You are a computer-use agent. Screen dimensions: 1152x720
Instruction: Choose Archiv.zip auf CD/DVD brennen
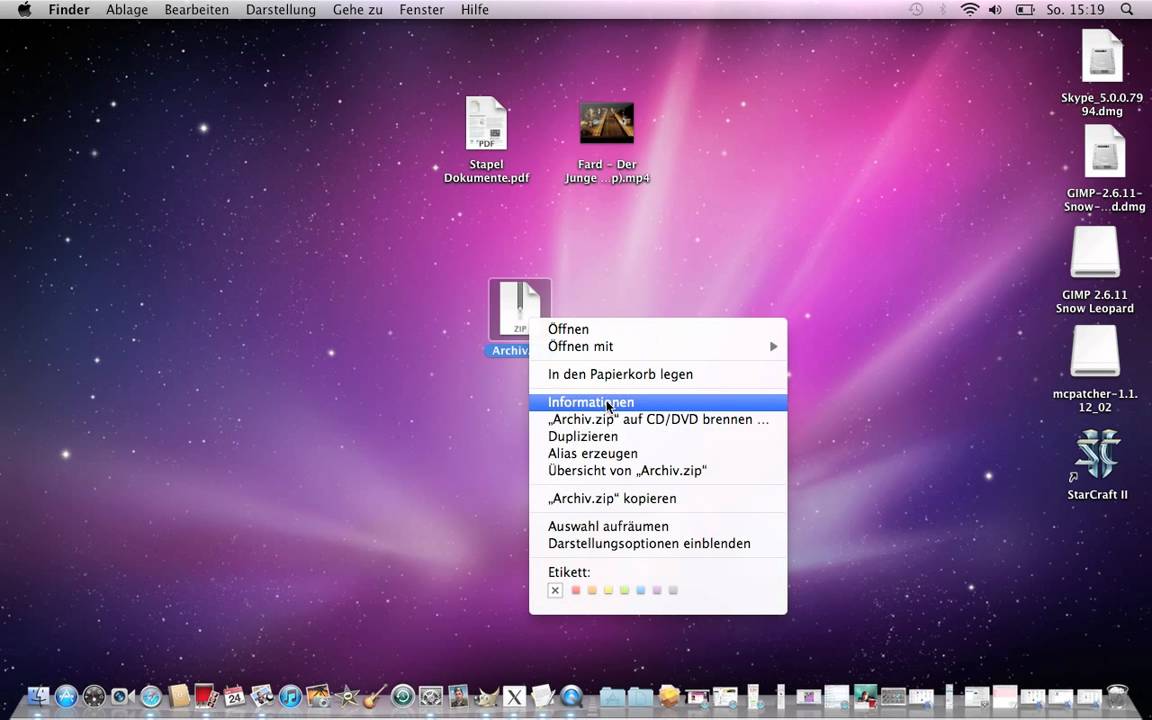coord(658,419)
